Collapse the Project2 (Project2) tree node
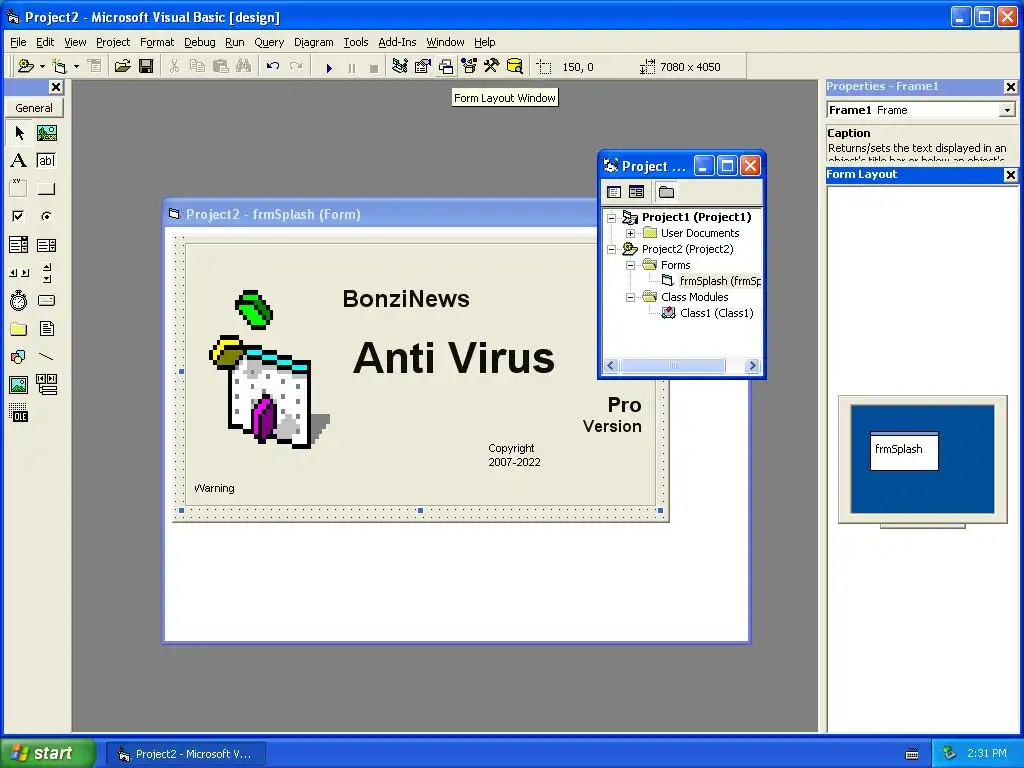The width and height of the screenshot is (1024, 768). pyautogui.click(x=612, y=249)
